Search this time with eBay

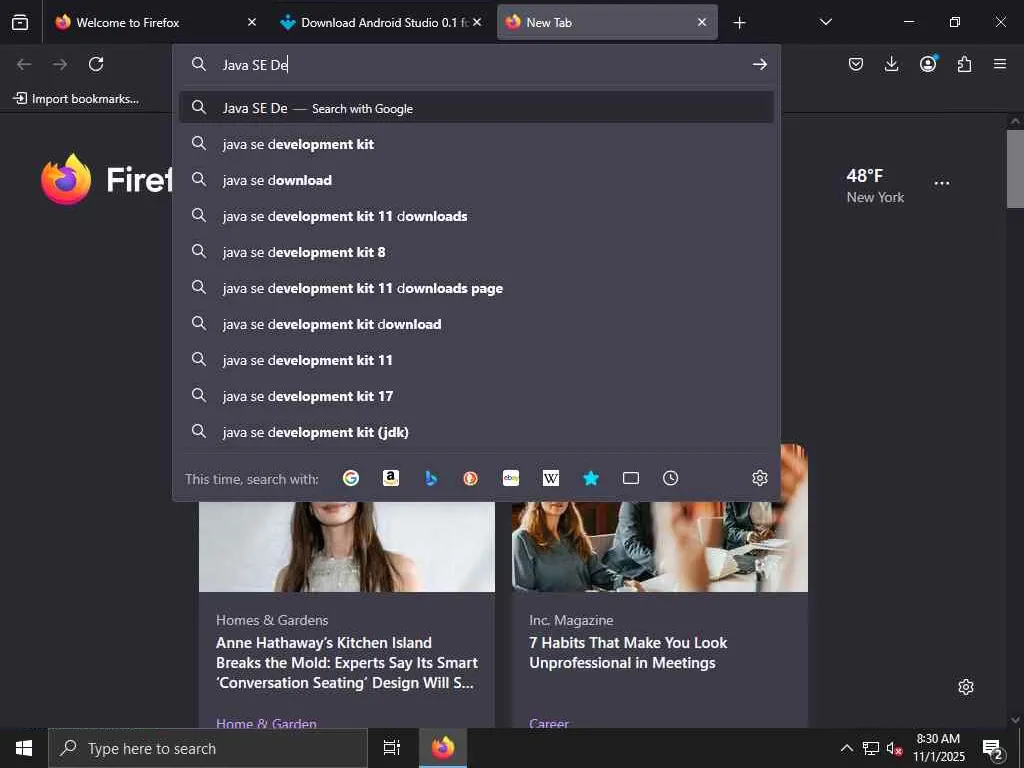click(x=511, y=478)
